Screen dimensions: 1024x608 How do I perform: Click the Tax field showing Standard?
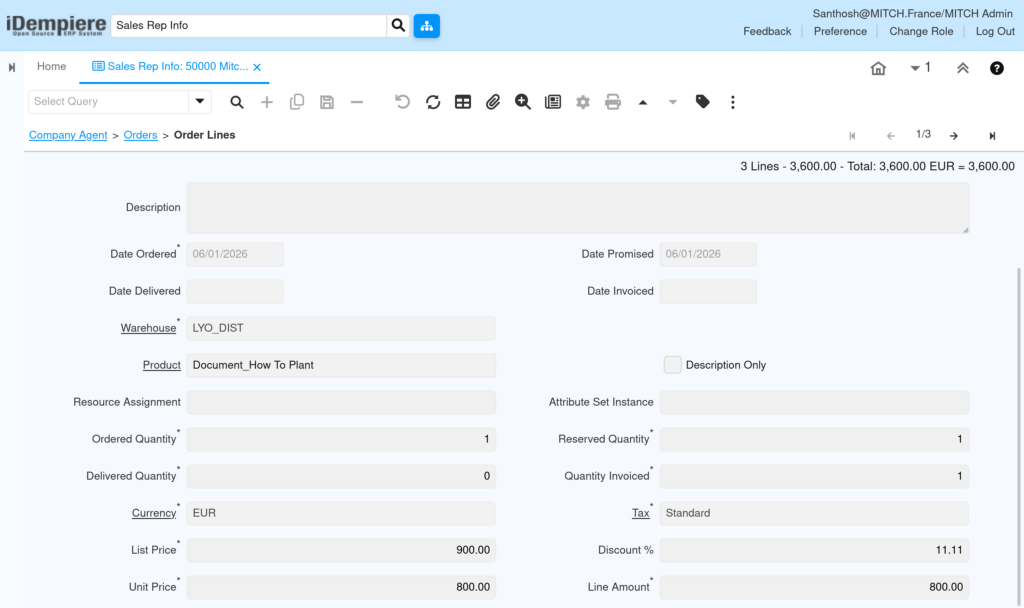point(814,513)
